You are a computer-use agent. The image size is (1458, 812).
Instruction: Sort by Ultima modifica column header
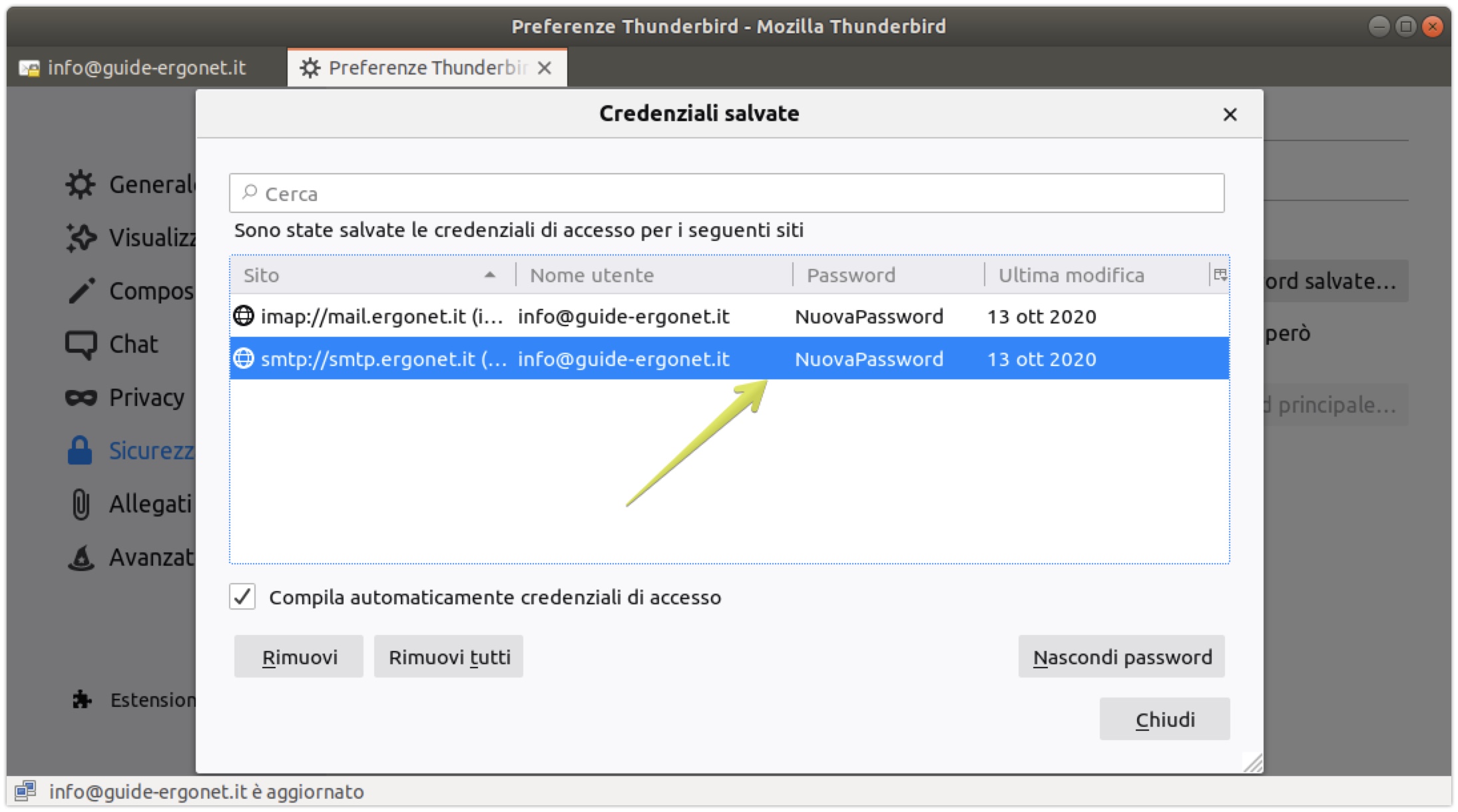(x=1096, y=275)
